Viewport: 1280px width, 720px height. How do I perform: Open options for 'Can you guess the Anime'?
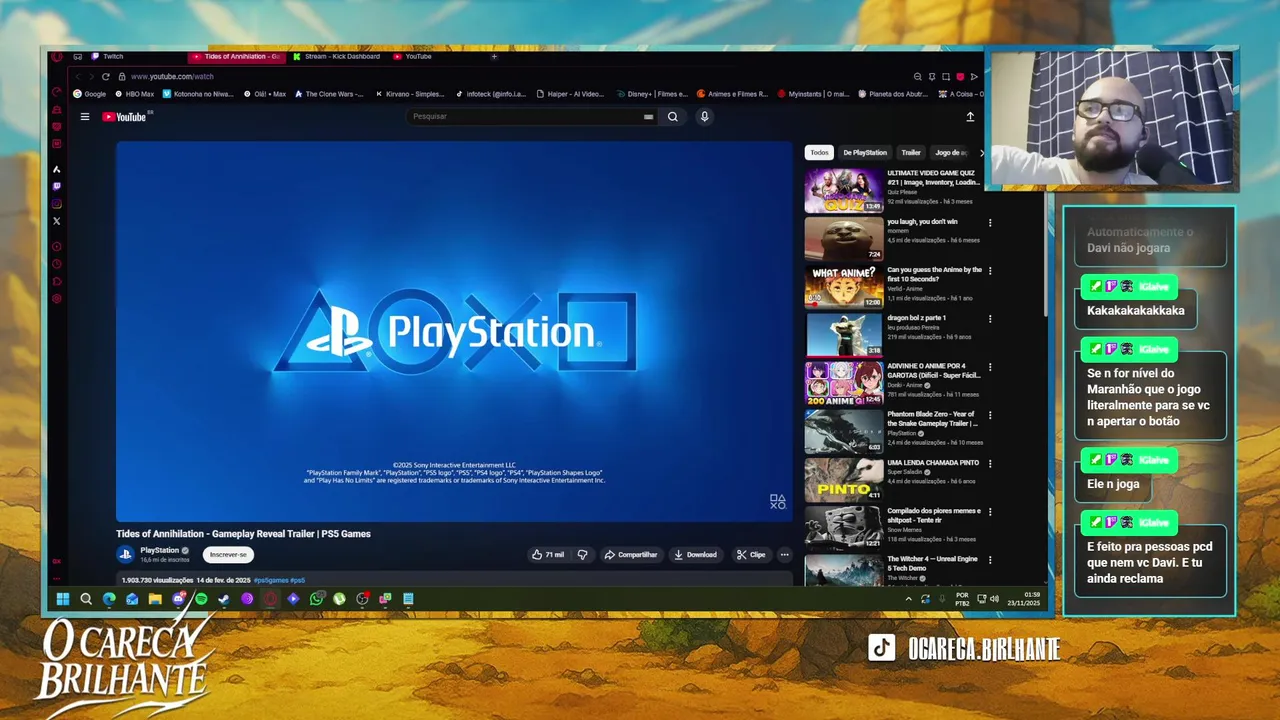pyautogui.click(x=990, y=271)
